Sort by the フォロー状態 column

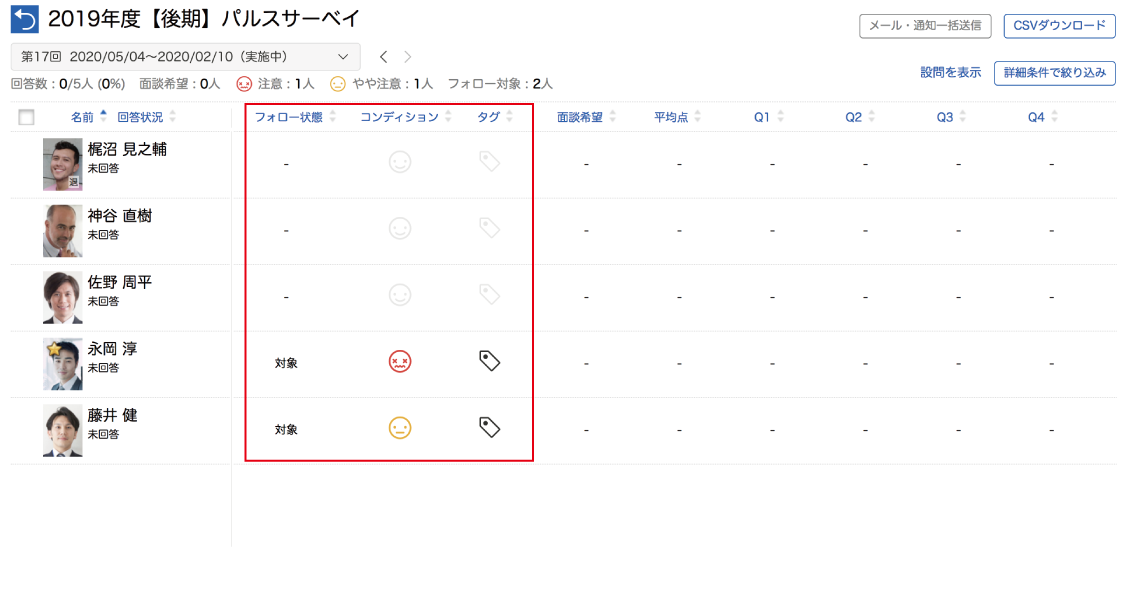(289, 117)
